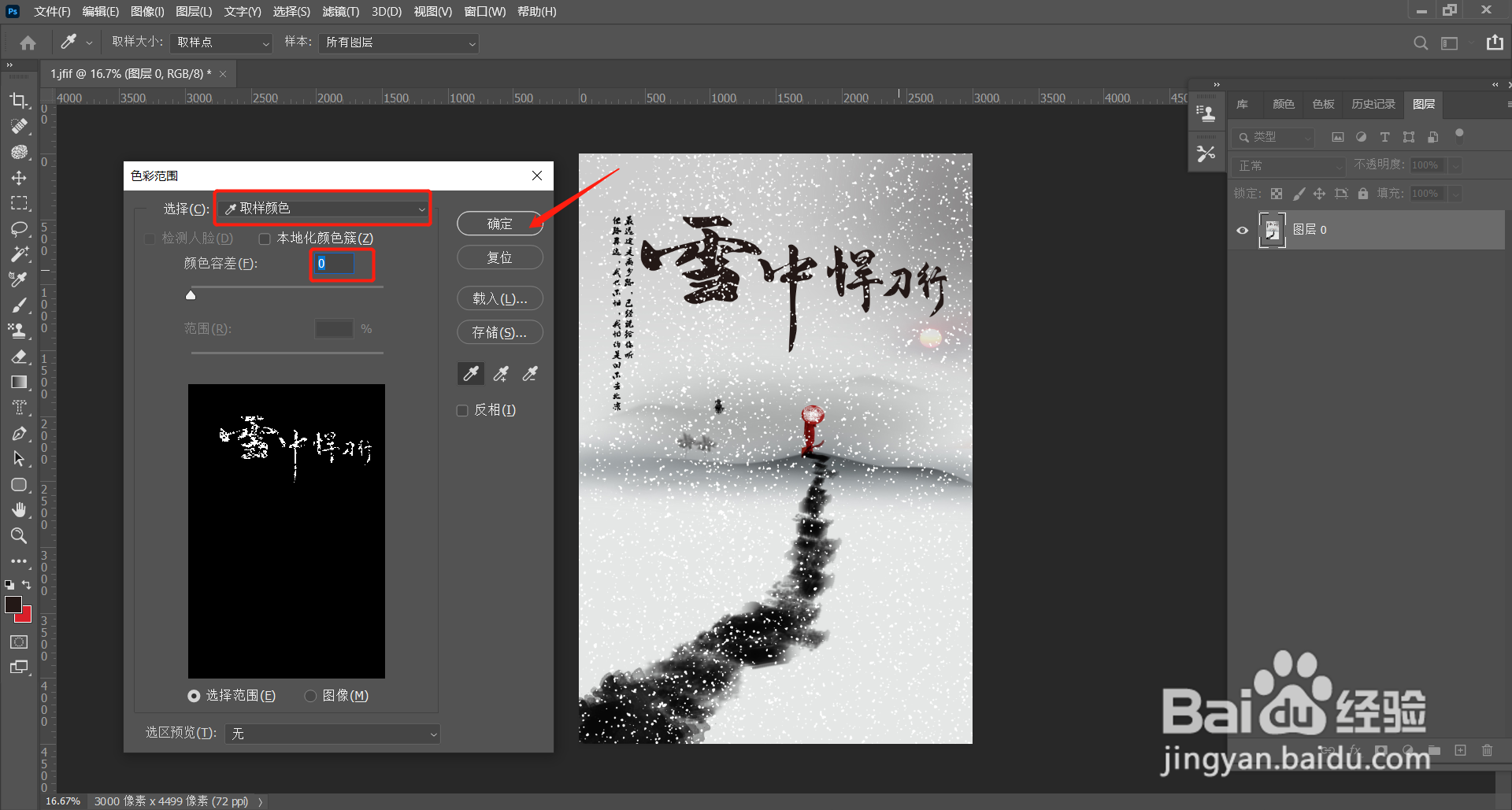Viewport: 1512px width, 810px height.
Task: Select the Rectangular Marquee tool
Action: tap(19, 203)
